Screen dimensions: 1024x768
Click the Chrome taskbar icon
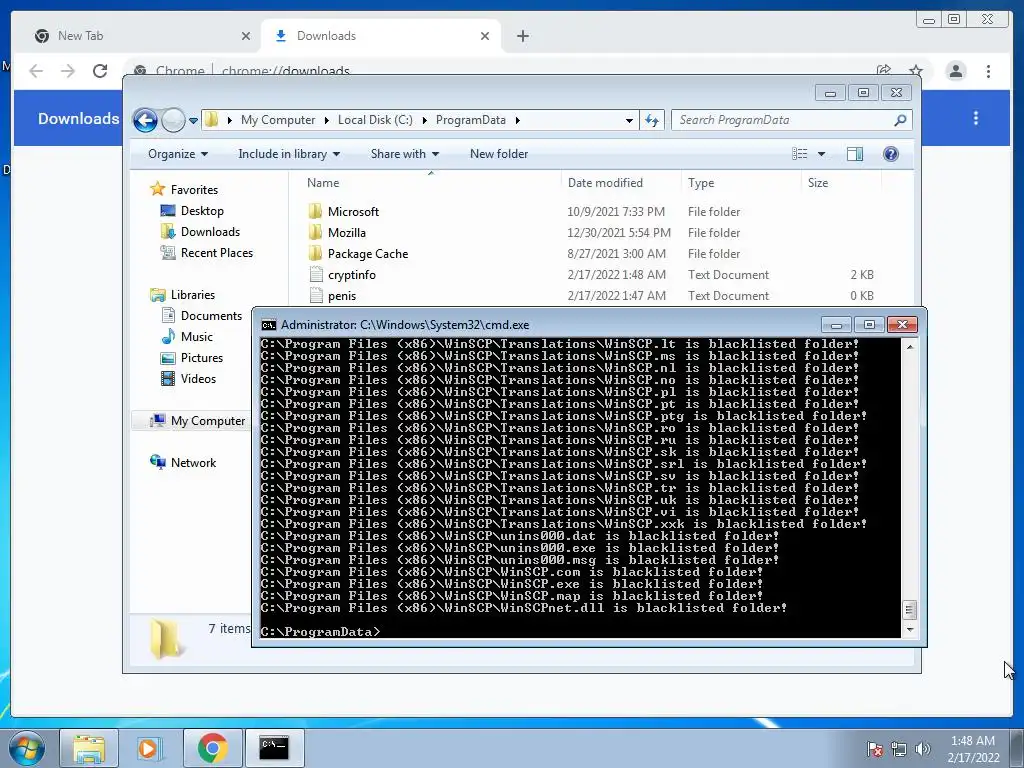point(212,748)
